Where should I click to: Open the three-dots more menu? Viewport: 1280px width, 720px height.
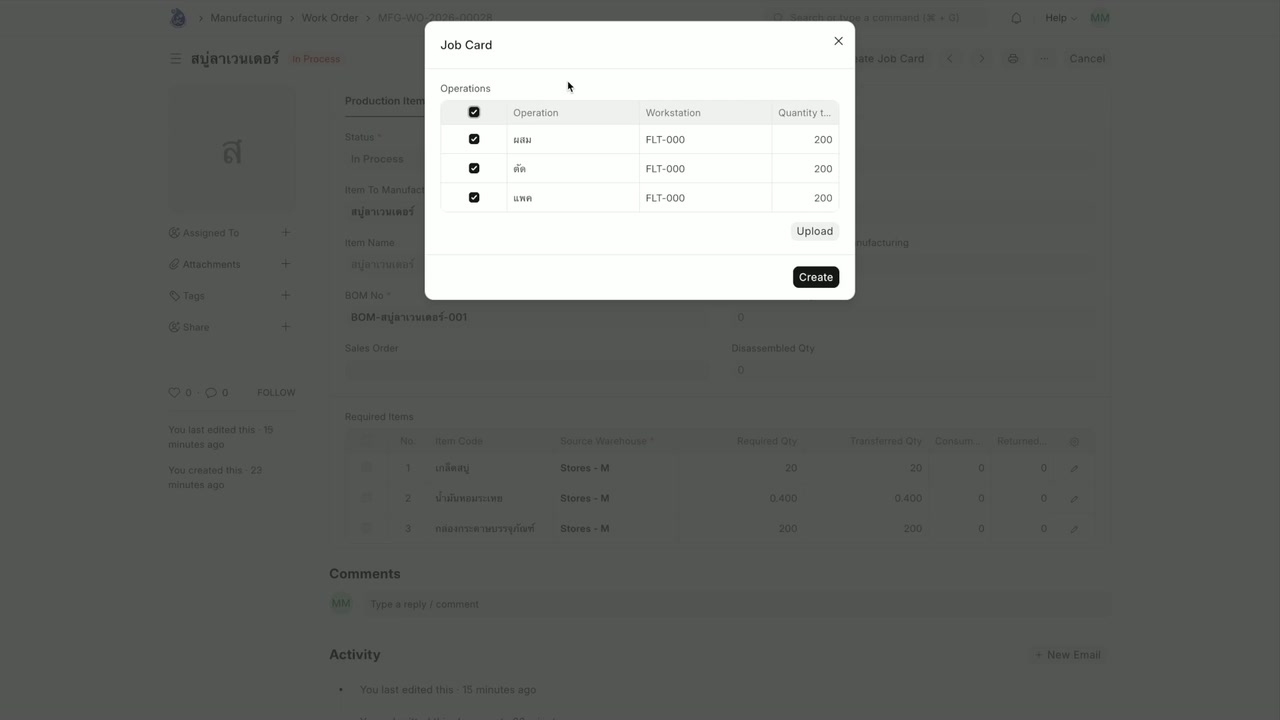click(1044, 59)
